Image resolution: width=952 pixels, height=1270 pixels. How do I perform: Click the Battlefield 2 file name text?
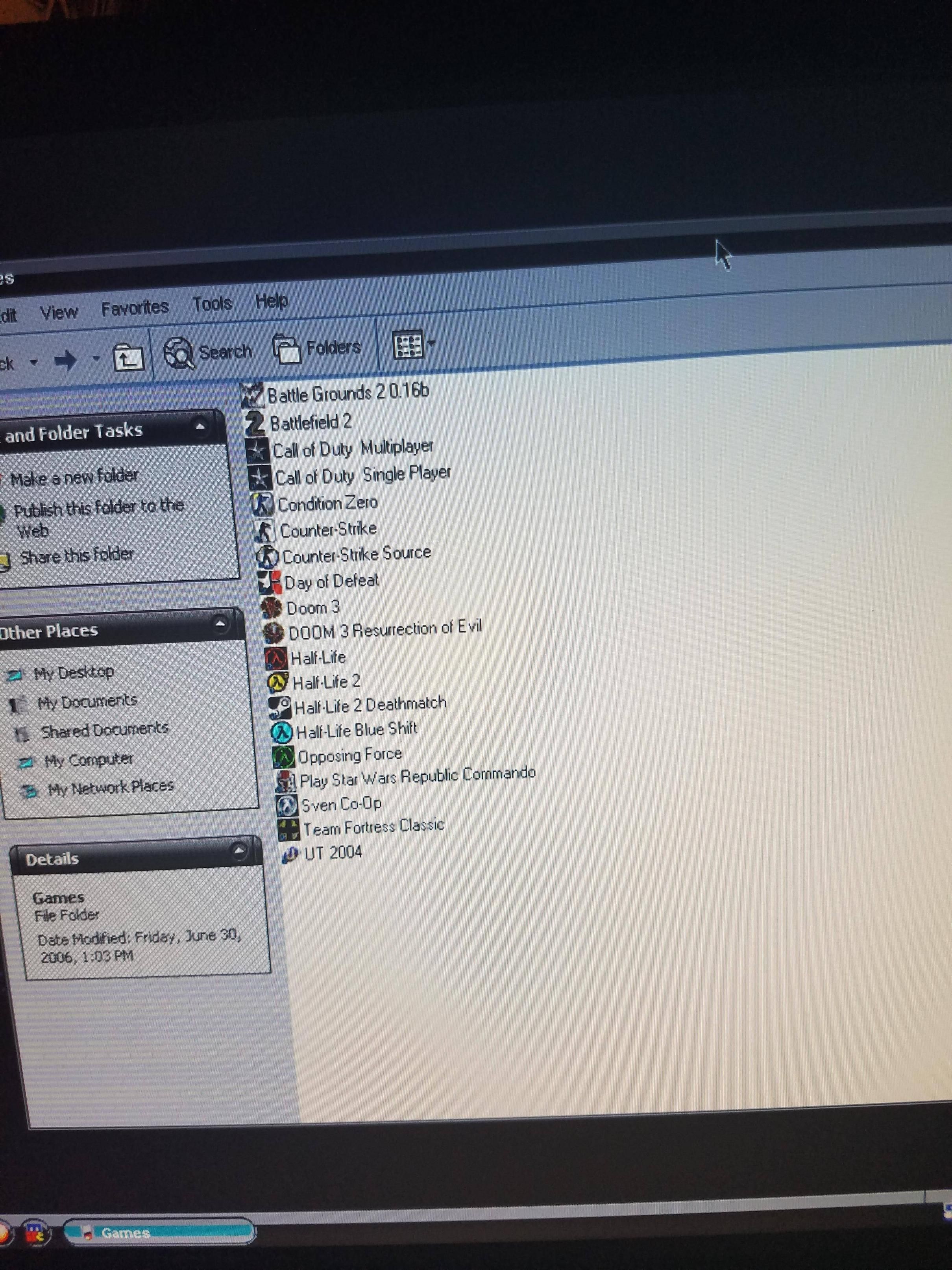(x=311, y=422)
